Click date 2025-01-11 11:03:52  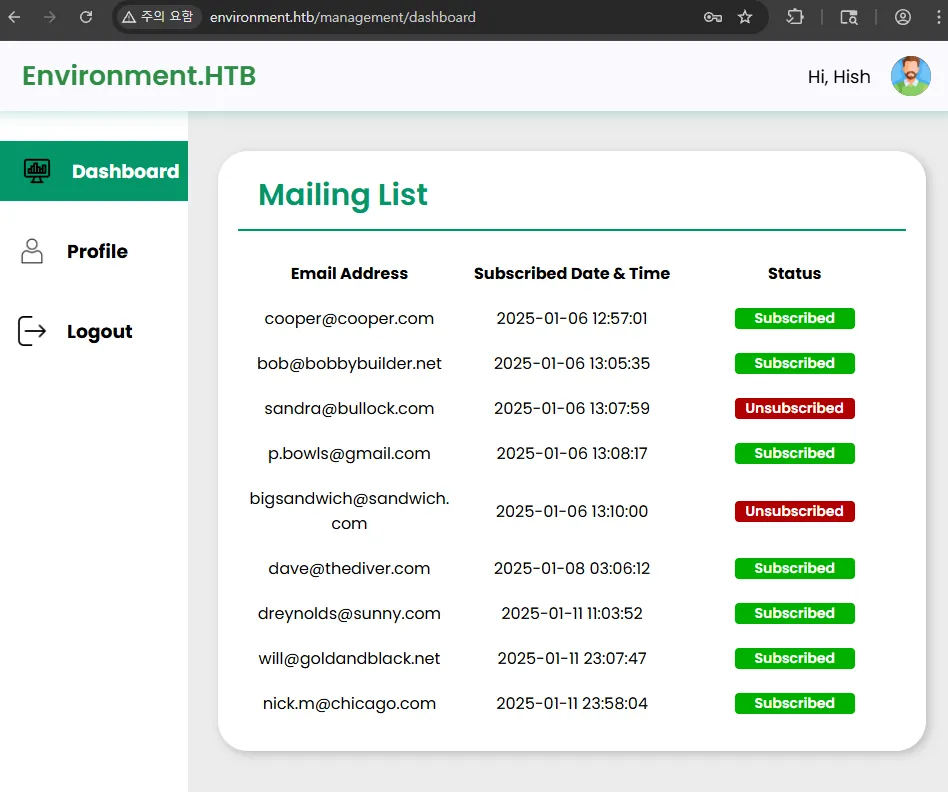point(572,614)
